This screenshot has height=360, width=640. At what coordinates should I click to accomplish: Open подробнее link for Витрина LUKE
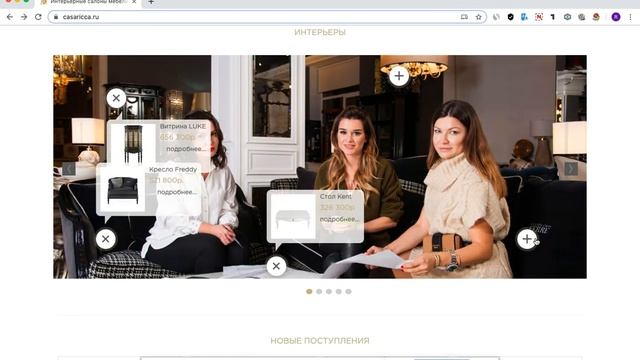pyautogui.click(x=186, y=149)
